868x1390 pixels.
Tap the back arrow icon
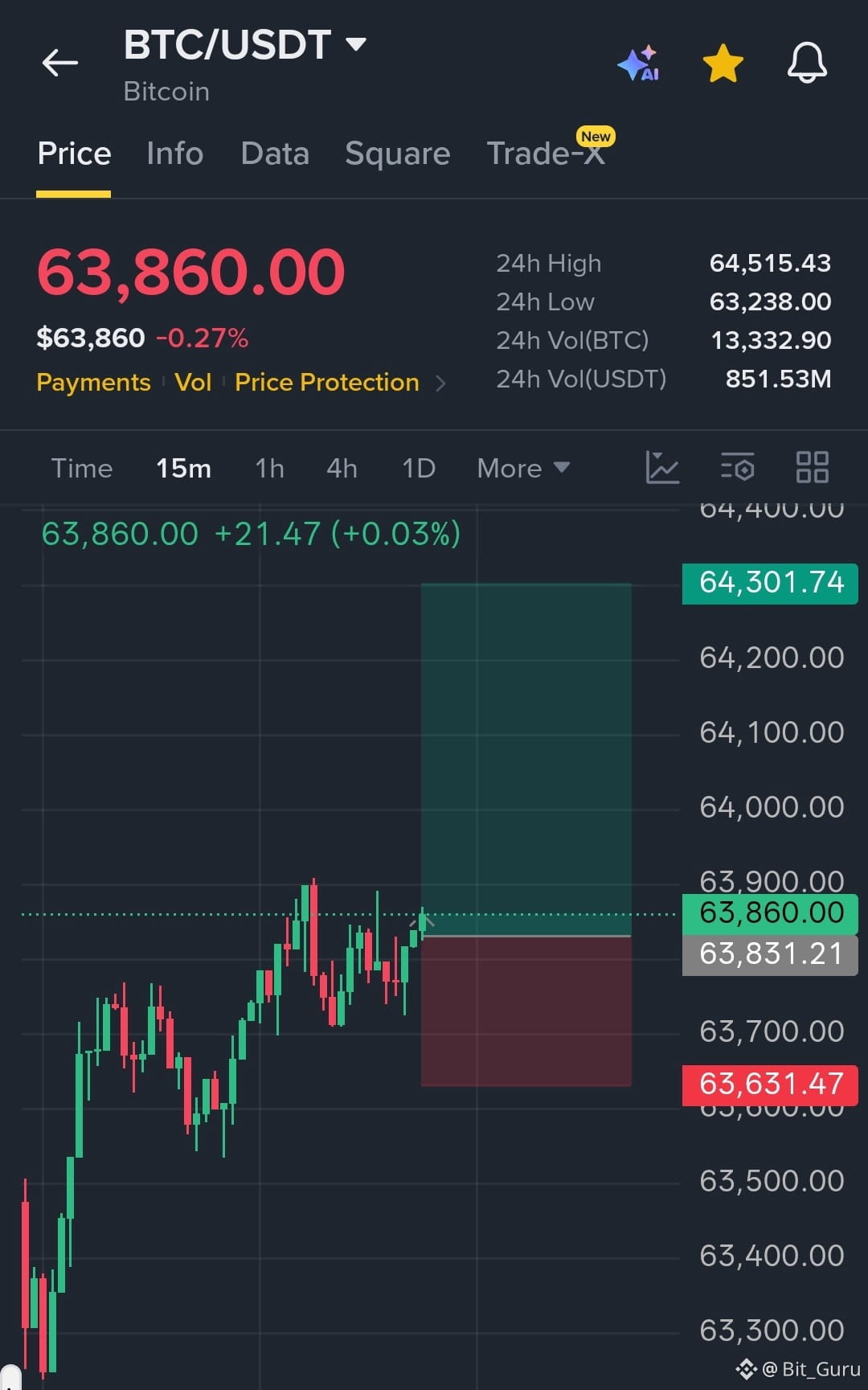pos(60,62)
